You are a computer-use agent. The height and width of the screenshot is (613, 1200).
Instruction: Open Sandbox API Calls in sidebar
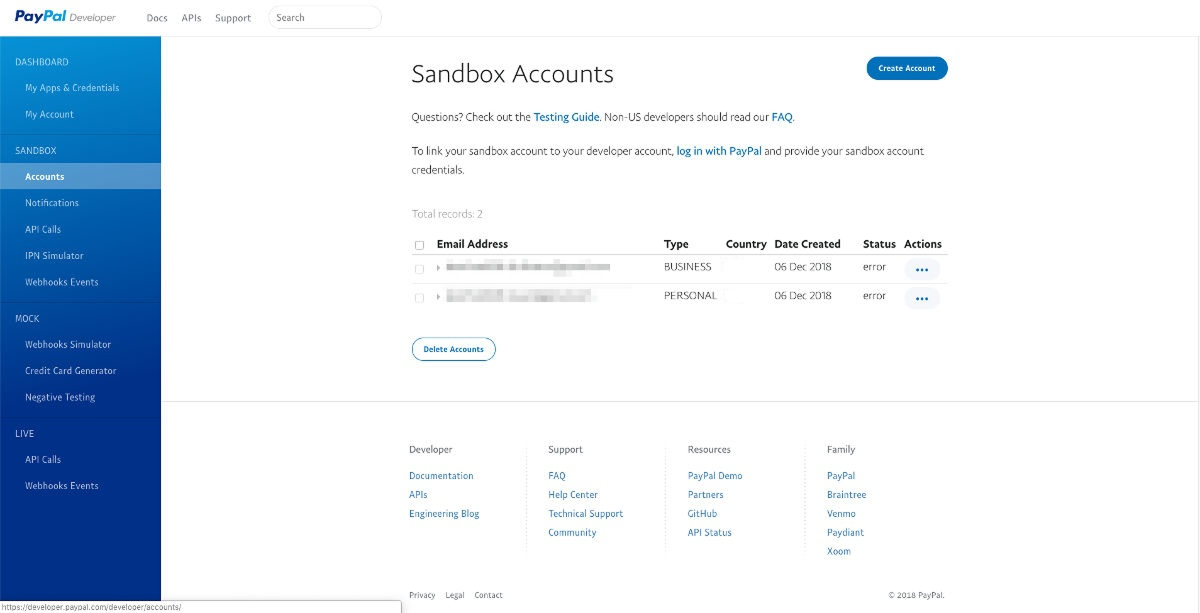[43, 229]
